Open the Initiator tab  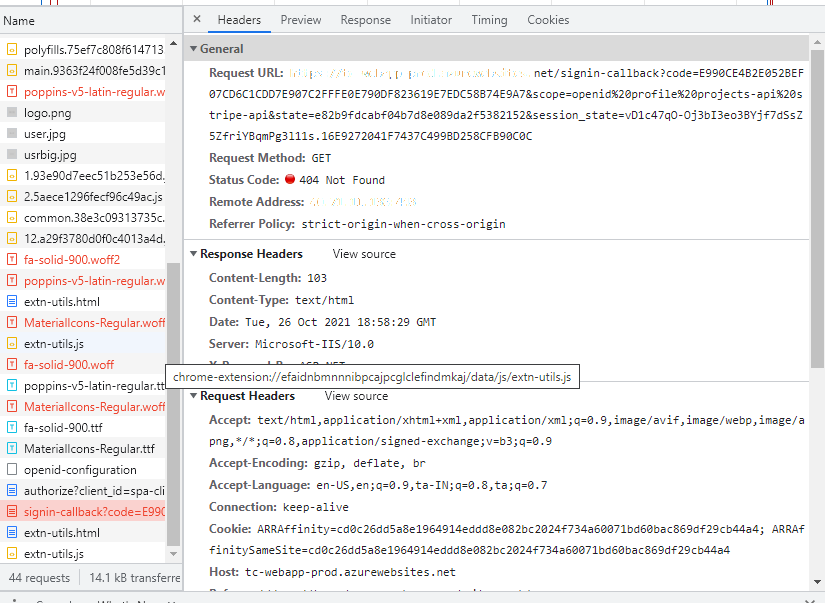[x=431, y=20]
